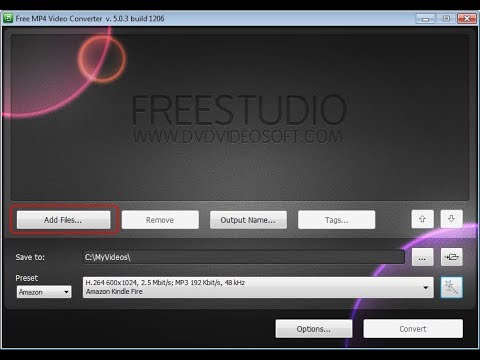Close the Free MP4 Video Converter window
Image resolution: width=480 pixels, height=360 pixels.
(x=467, y=19)
